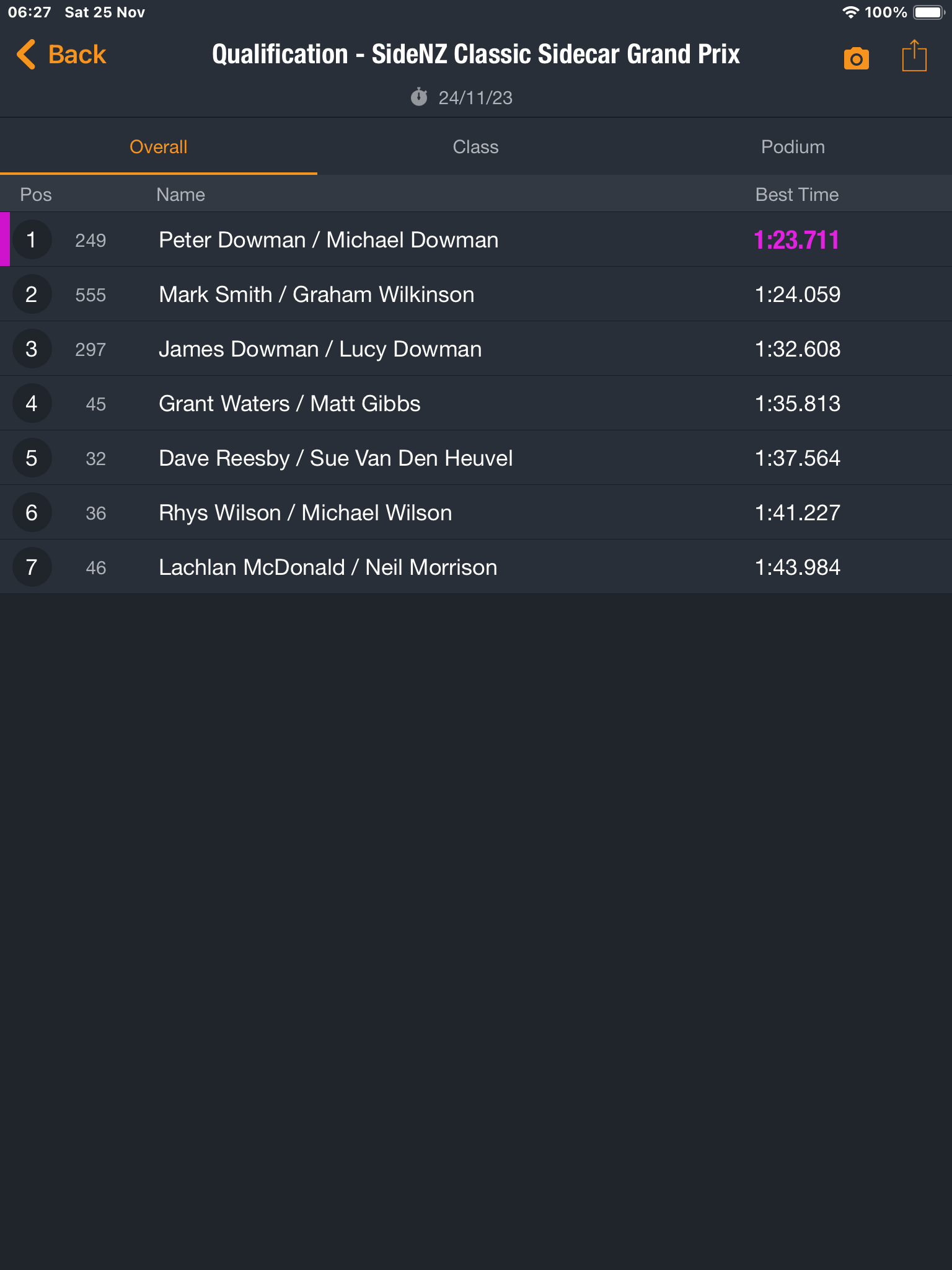Click the stopwatch icon beside the date
Viewport: 952px width, 1270px height.
419,97
